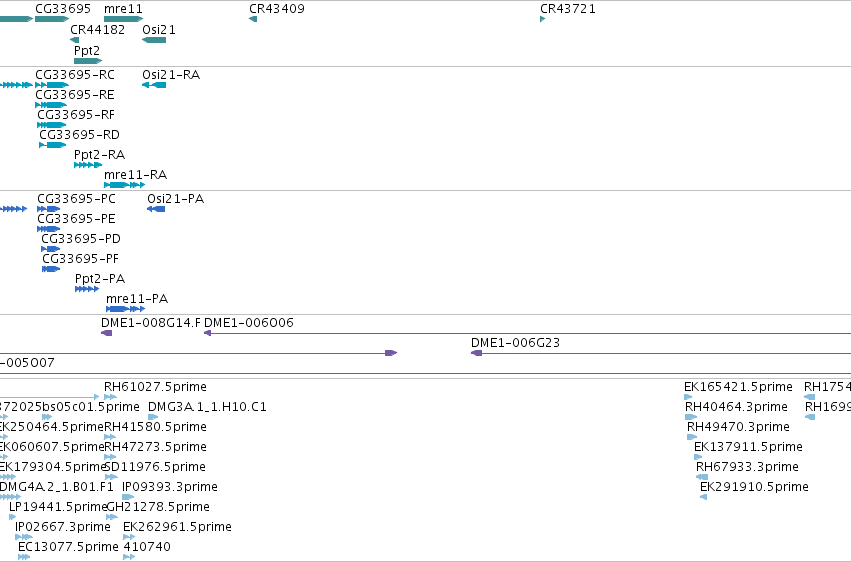
Task: Click the GH21278.5prime EST
Action: [x=112, y=517]
